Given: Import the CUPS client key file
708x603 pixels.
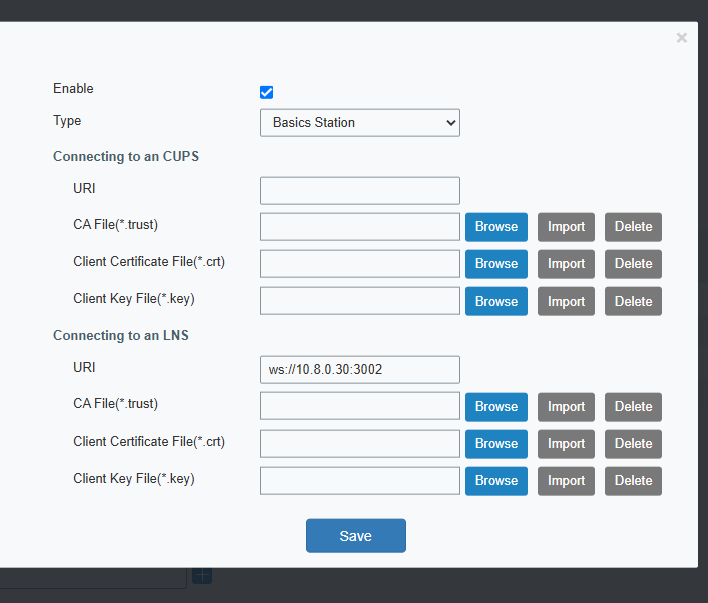Looking at the screenshot, I should coord(566,301).
